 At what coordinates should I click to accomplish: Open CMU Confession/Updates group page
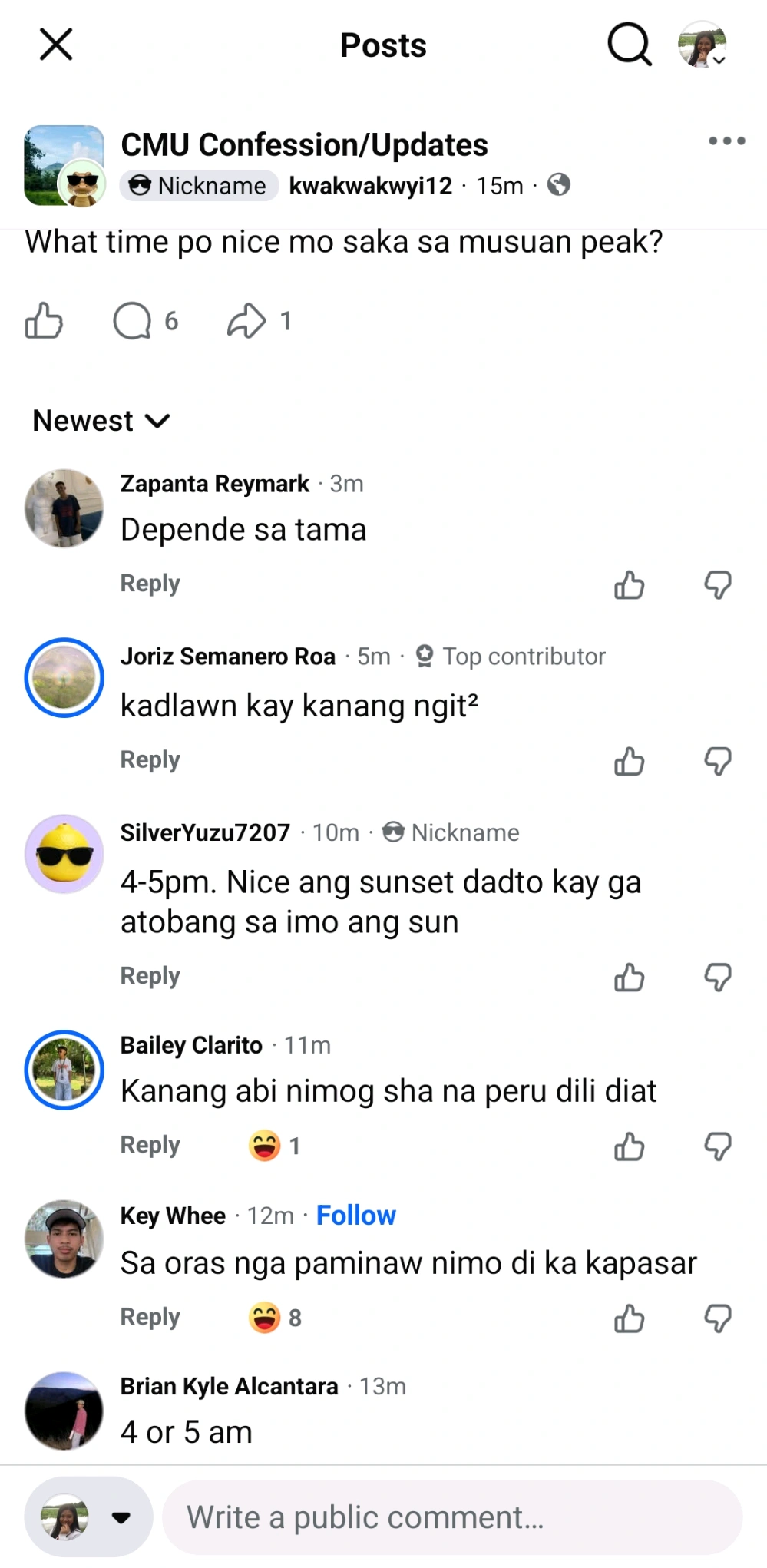(304, 145)
